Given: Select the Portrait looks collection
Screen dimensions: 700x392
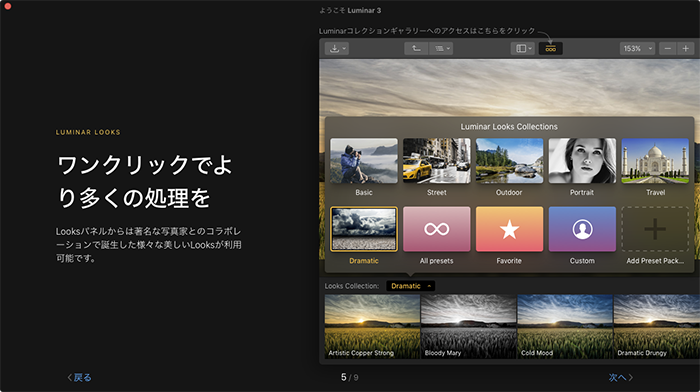Looking at the screenshot, I should click(x=582, y=161).
